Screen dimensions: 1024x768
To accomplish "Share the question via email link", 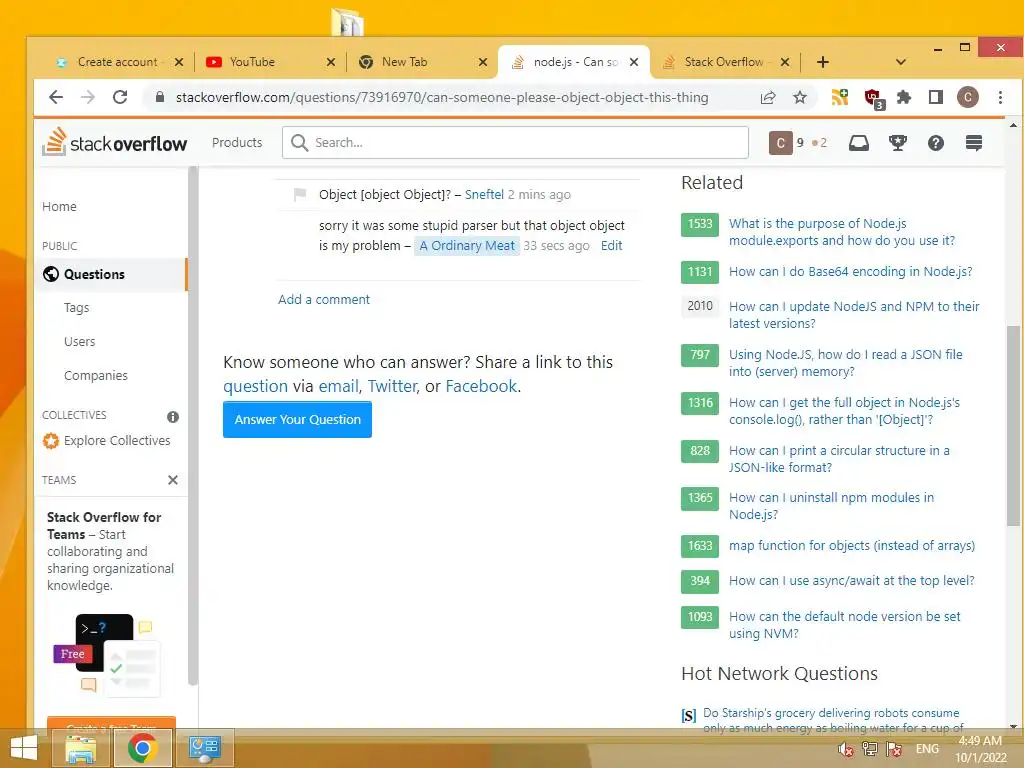I will pyautogui.click(x=338, y=386).
